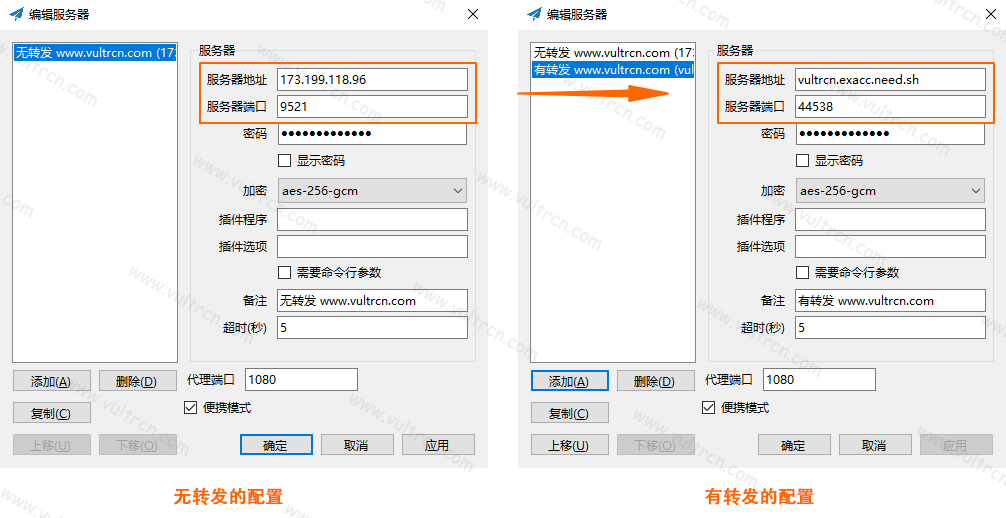Click the 无转发的配置 caption
Viewport: 1006px width, 518px height.
[x=228, y=496]
